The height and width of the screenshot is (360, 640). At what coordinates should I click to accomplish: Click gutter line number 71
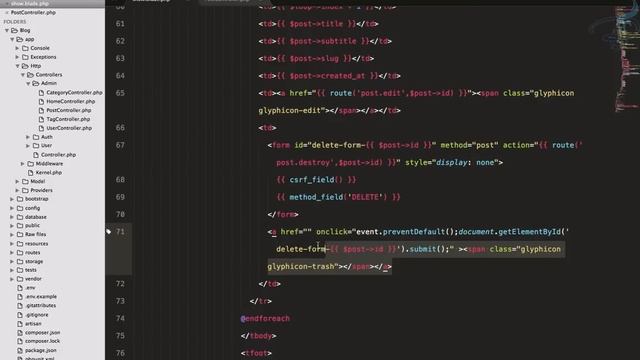pyautogui.click(x=120, y=232)
